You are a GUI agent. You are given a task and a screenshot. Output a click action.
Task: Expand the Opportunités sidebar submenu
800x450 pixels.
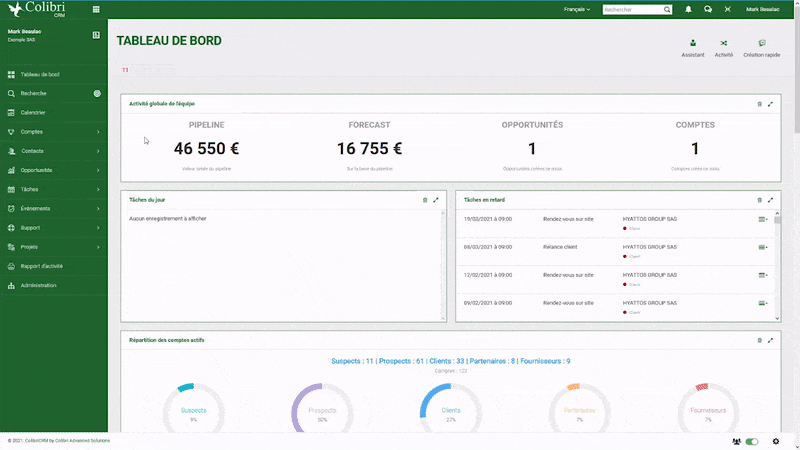[x=98, y=170]
